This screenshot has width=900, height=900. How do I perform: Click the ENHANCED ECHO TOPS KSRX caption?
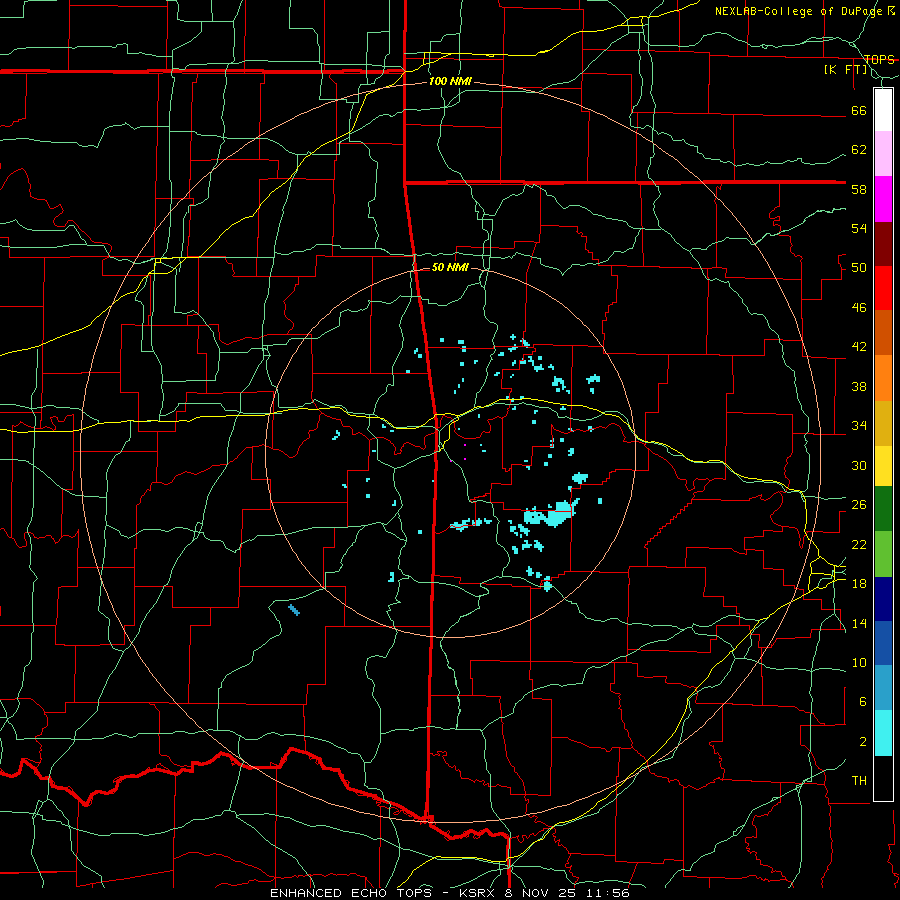(449, 893)
